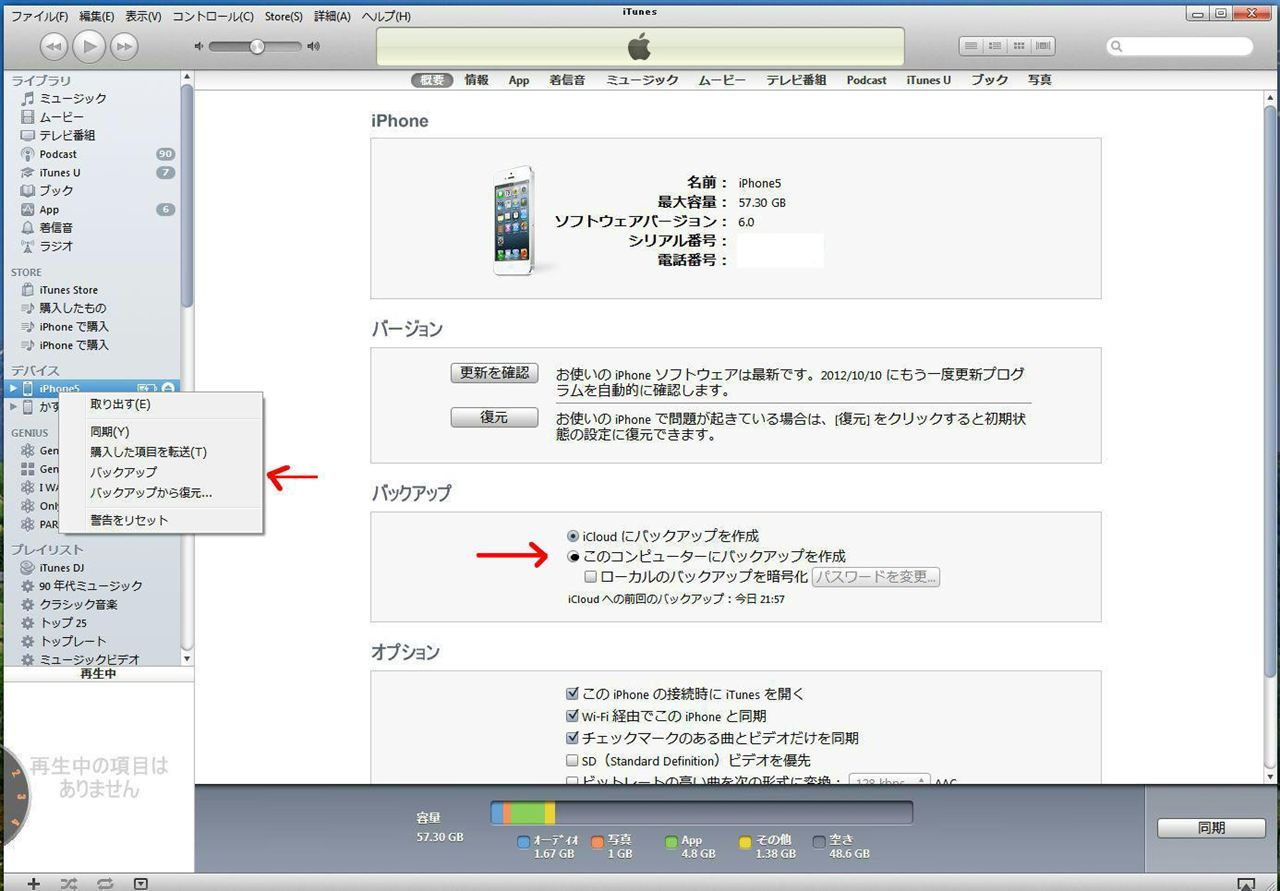Open the iTunes DJ playlist

(x=61, y=567)
